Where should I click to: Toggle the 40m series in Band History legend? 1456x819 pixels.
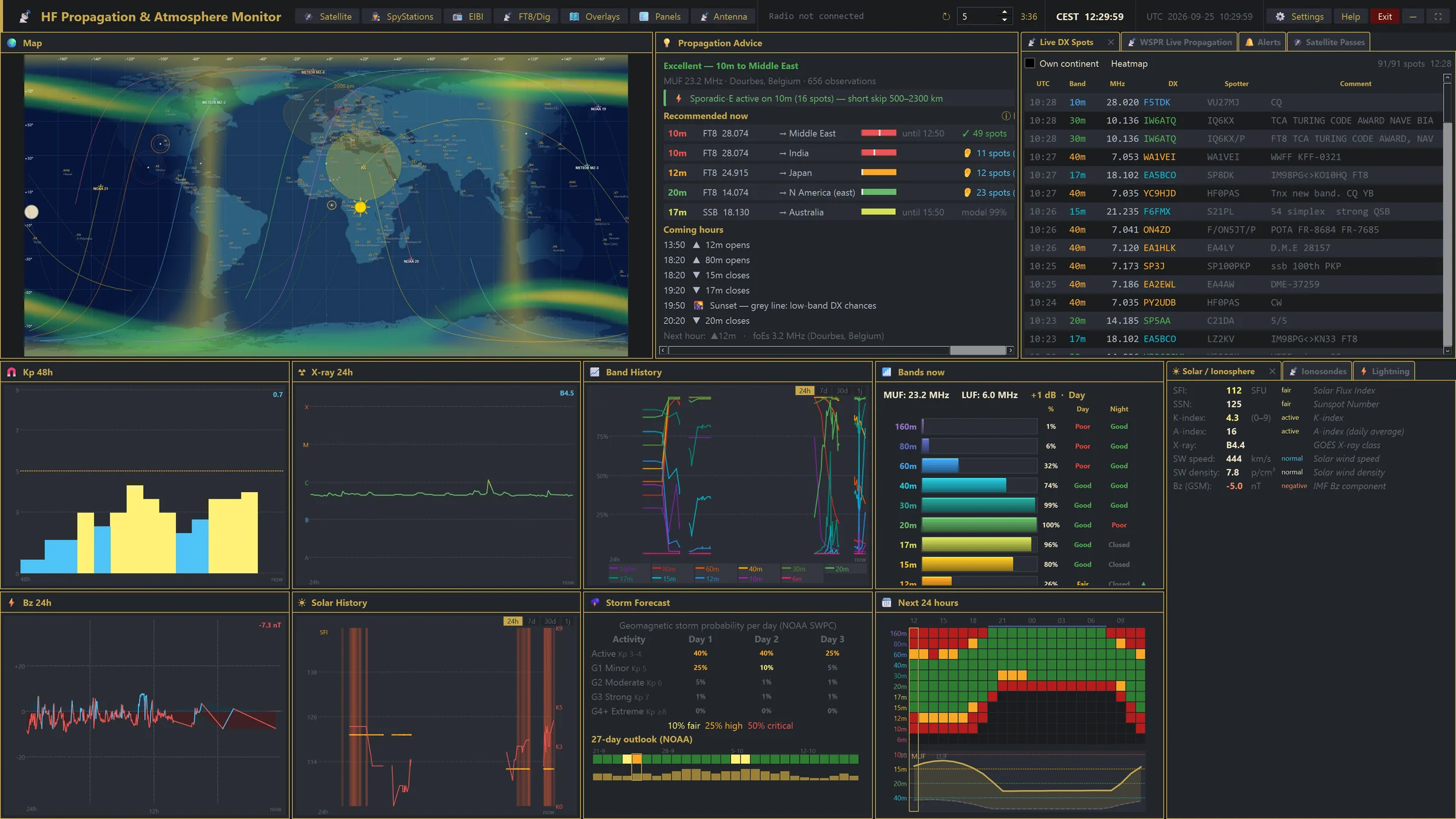coord(750,569)
